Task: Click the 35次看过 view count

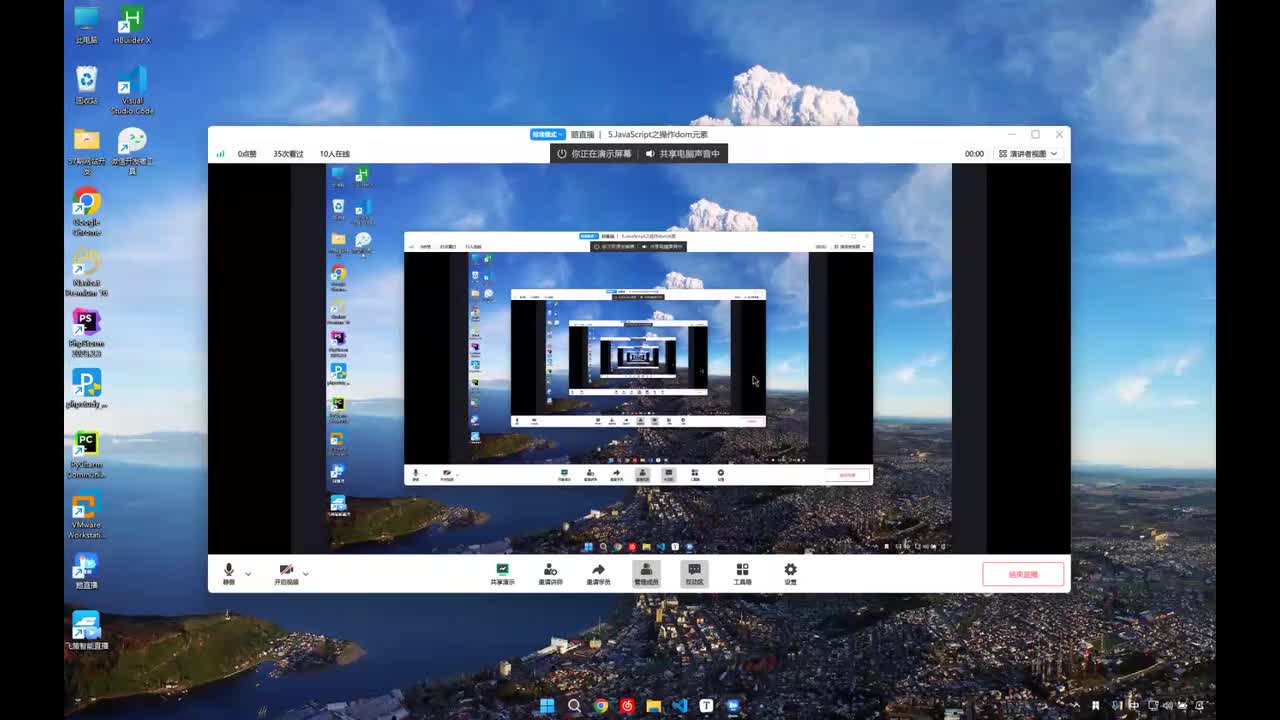Action: coord(288,154)
